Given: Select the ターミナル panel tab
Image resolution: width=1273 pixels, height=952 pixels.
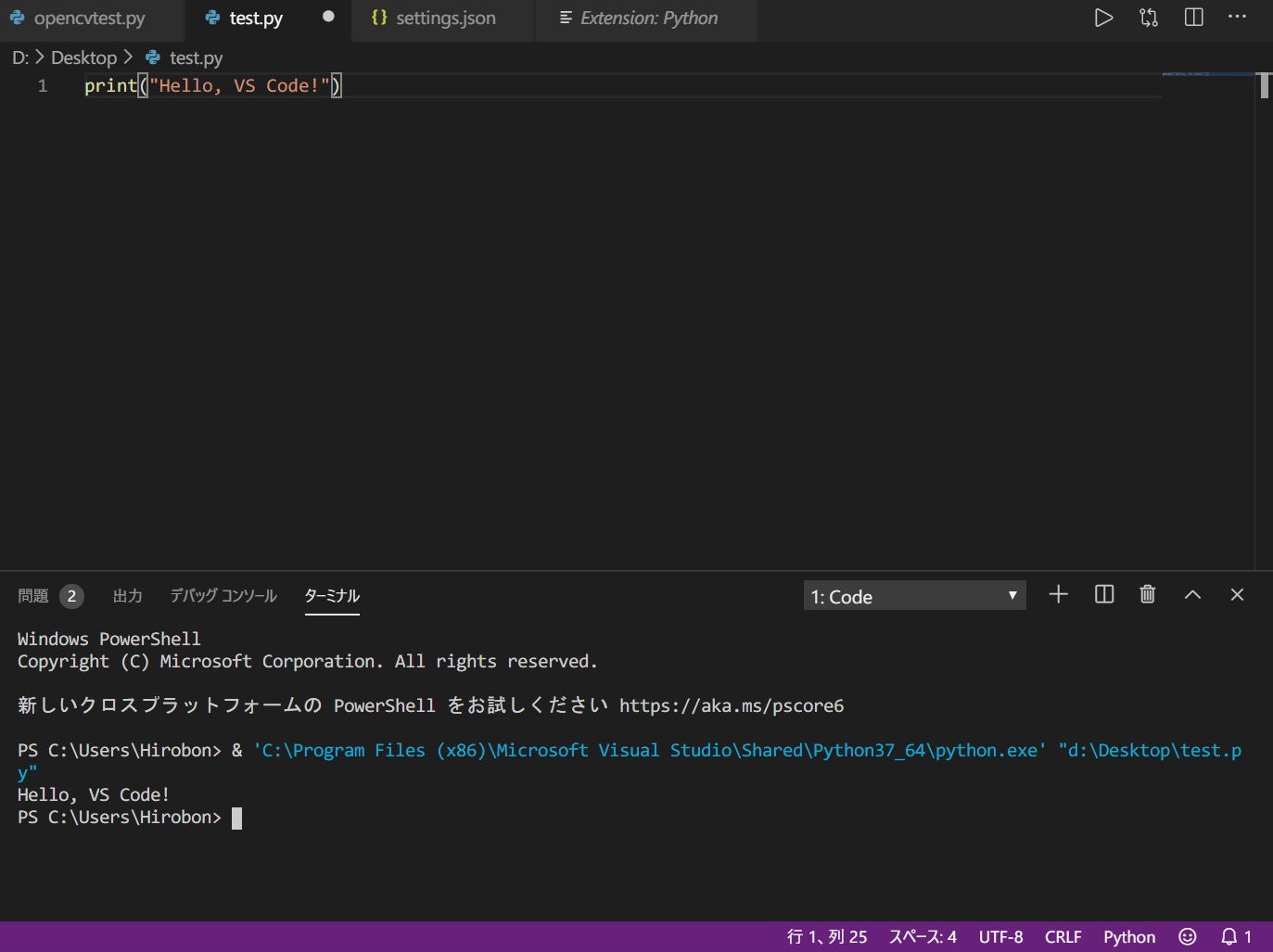Looking at the screenshot, I should pyautogui.click(x=332, y=596).
